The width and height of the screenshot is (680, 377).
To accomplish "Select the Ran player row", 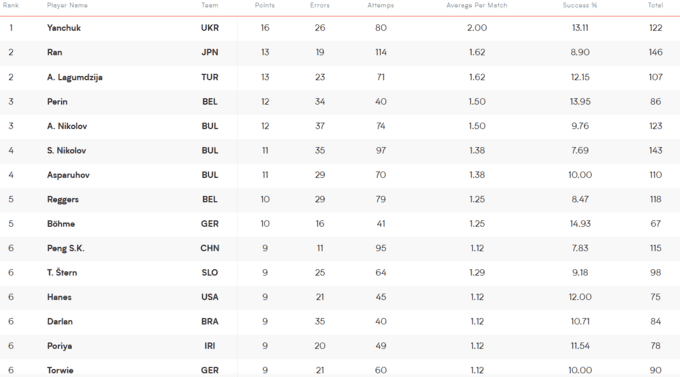I will (340, 52).
